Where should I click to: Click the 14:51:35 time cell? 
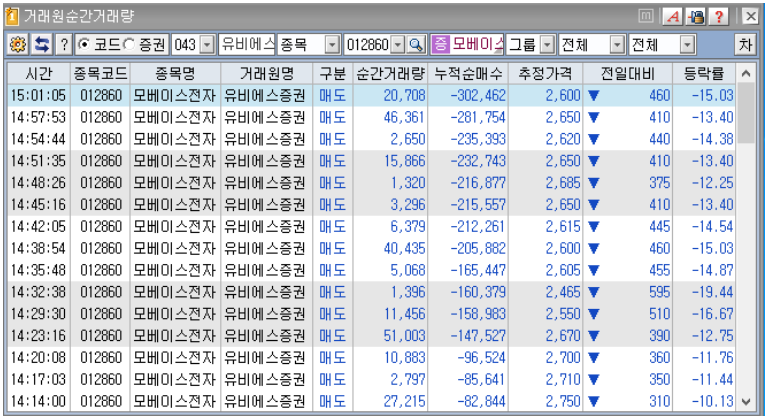pyautogui.click(x=38, y=161)
